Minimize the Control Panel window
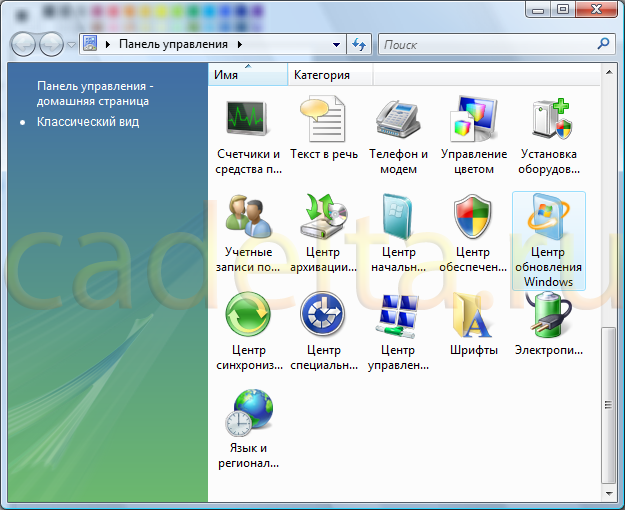 tap(538, 10)
